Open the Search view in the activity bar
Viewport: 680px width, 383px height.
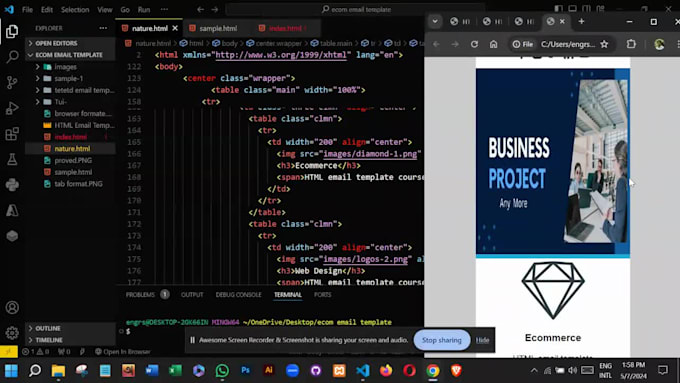pos(12,56)
